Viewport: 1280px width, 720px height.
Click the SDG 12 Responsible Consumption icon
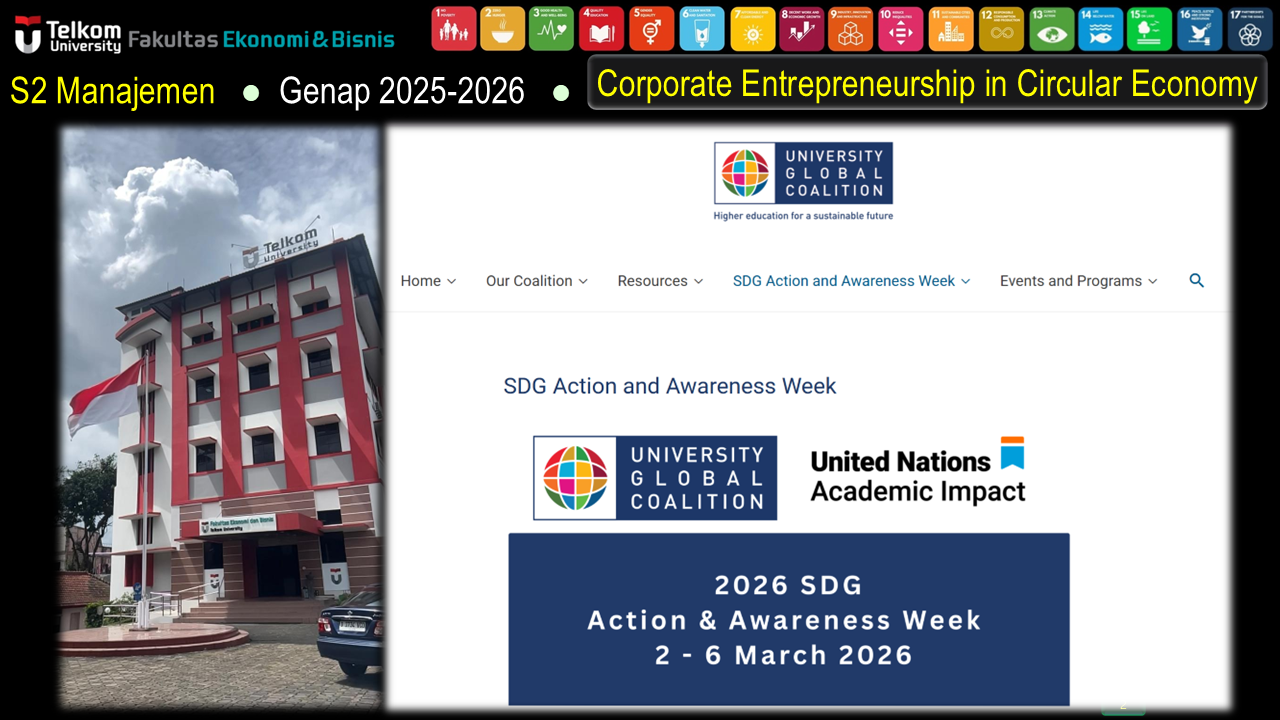point(1001,28)
